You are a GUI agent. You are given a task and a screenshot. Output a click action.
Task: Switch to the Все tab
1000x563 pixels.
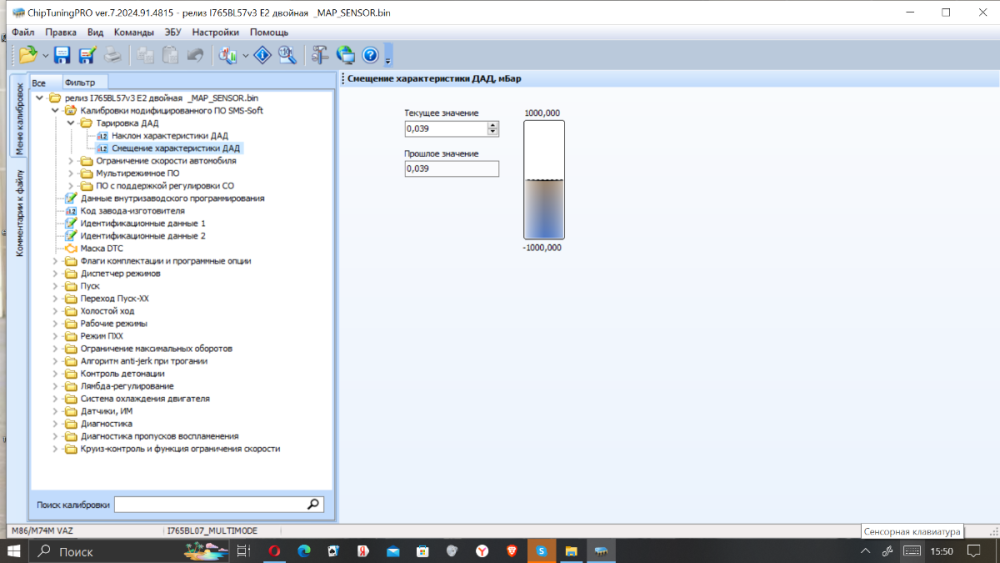pyautogui.click(x=39, y=83)
